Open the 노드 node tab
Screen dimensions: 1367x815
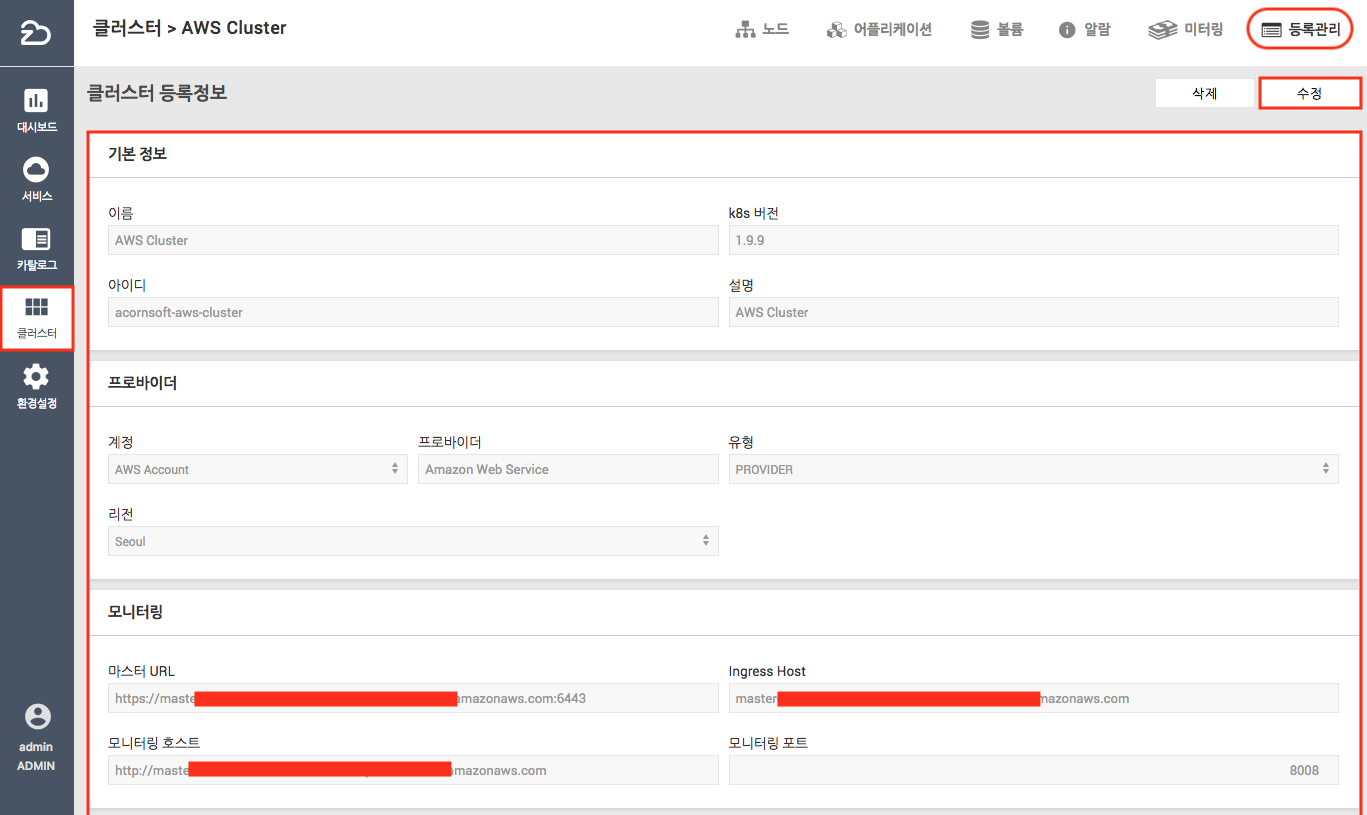click(762, 30)
